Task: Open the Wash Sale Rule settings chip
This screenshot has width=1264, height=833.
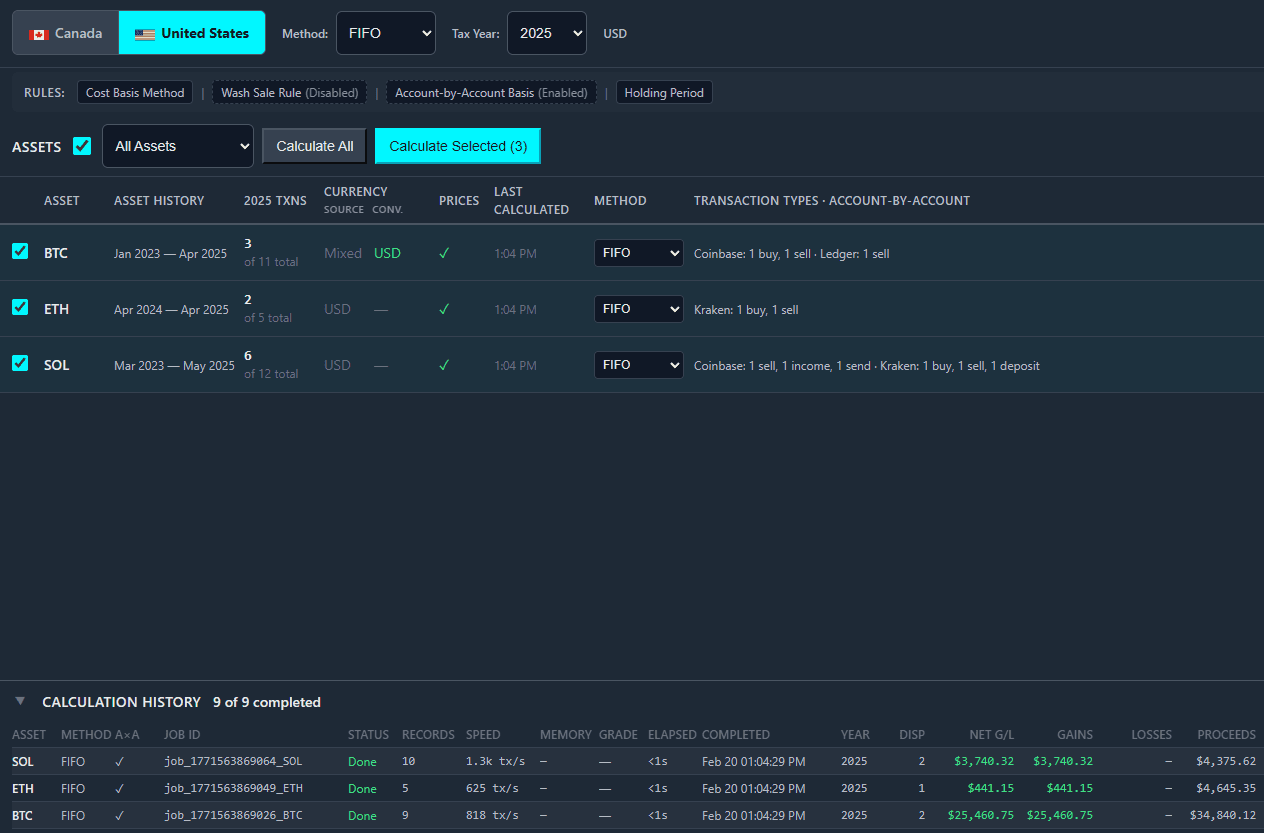Action: pos(289,92)
